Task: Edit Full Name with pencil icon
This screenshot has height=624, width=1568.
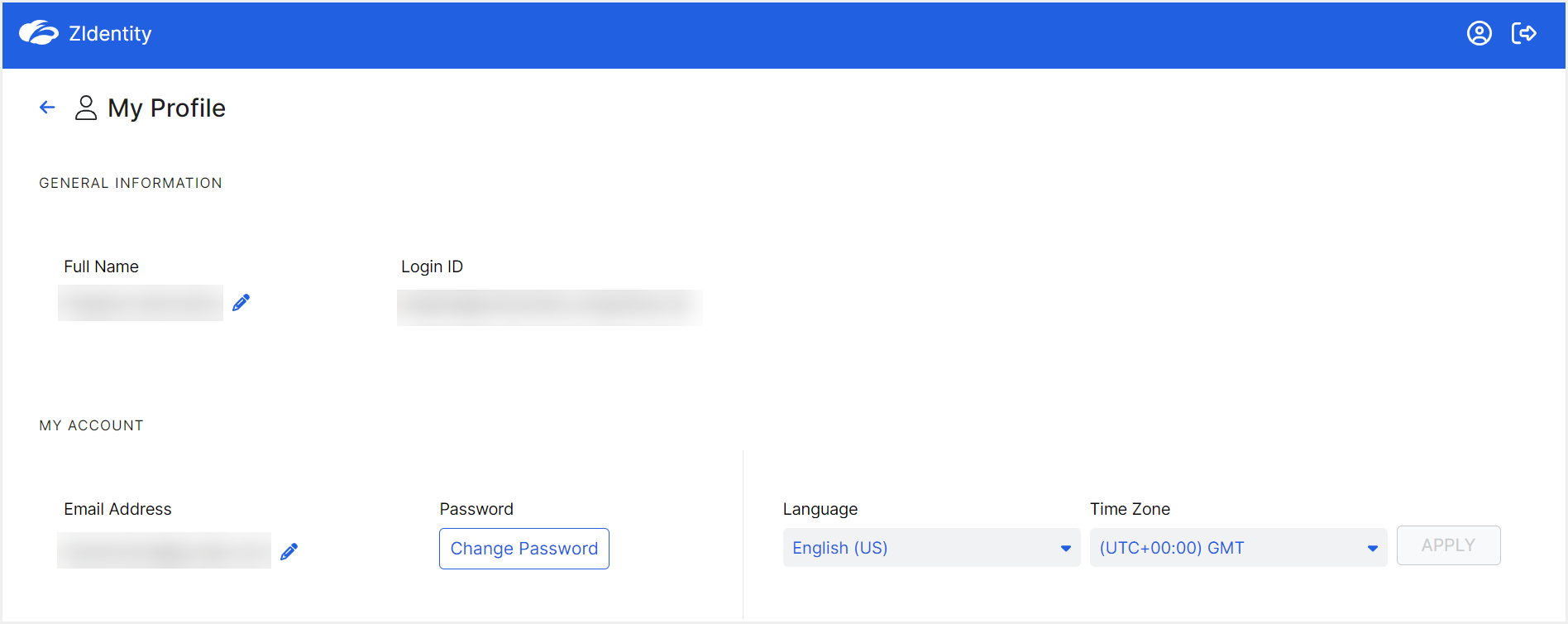Action: tap(241, 303)
